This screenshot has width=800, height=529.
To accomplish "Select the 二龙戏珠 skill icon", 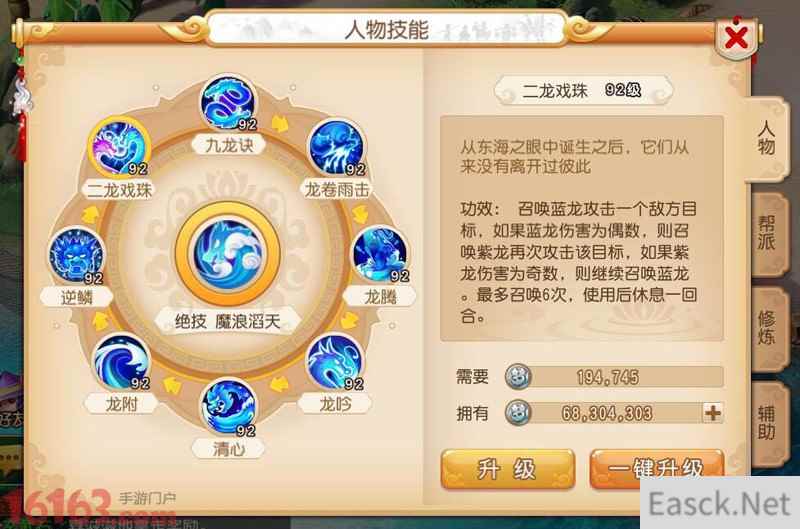I will tap(119, 147).
